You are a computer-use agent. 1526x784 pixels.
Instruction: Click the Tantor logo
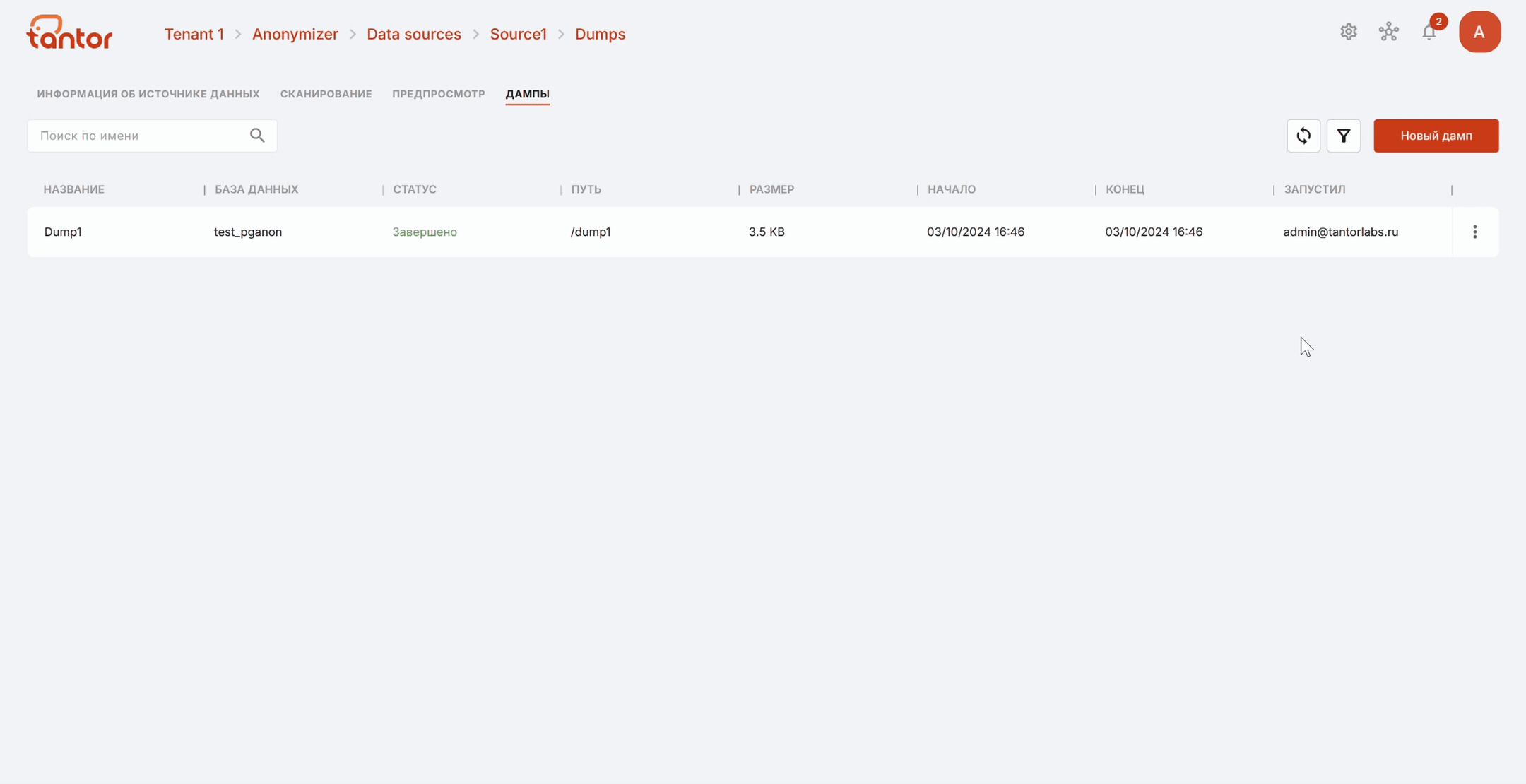click(69, 32)
